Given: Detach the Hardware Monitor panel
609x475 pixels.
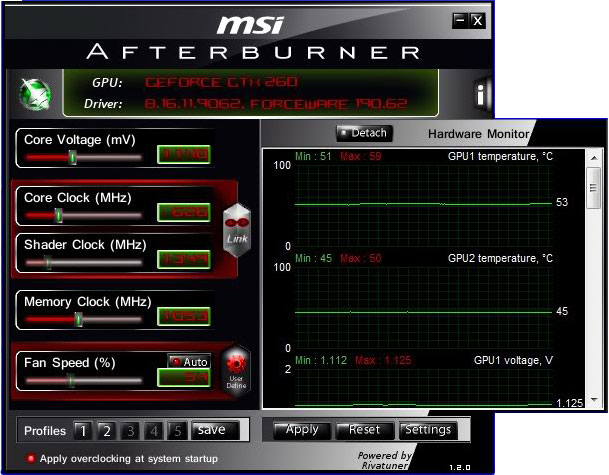Looking at the screenshot, I should (x=364, y=133).
